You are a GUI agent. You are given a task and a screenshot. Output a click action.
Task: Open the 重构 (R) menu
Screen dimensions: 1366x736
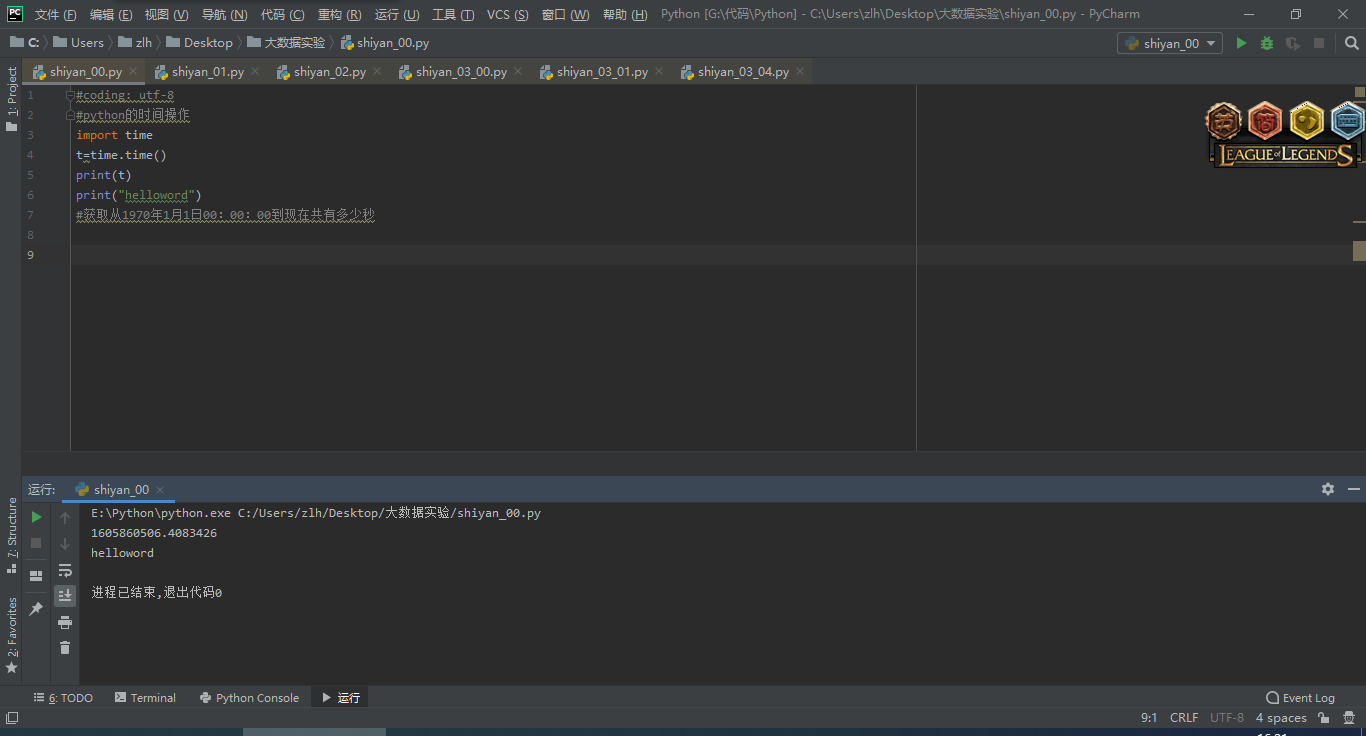coord(339,14)
